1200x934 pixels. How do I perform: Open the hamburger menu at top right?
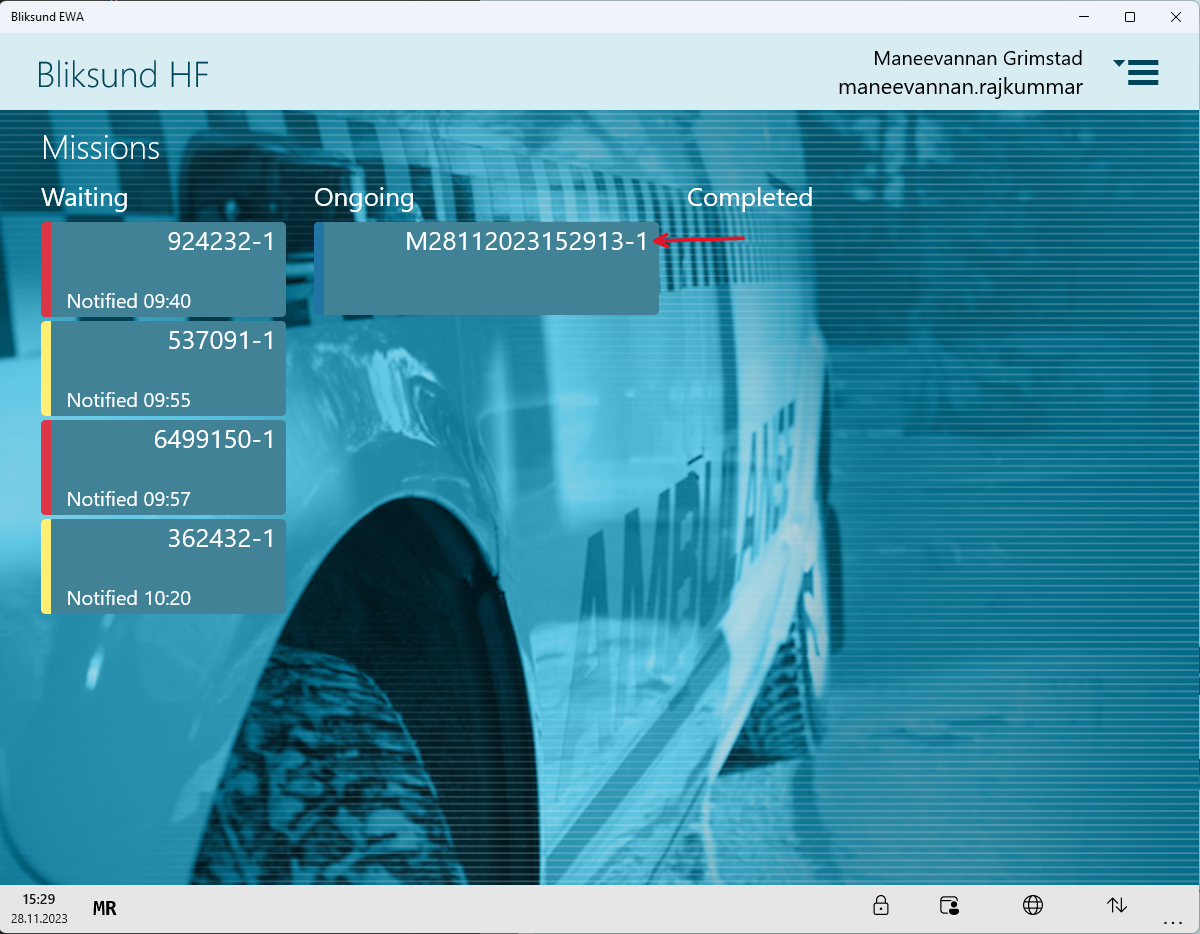[1137, 72]
